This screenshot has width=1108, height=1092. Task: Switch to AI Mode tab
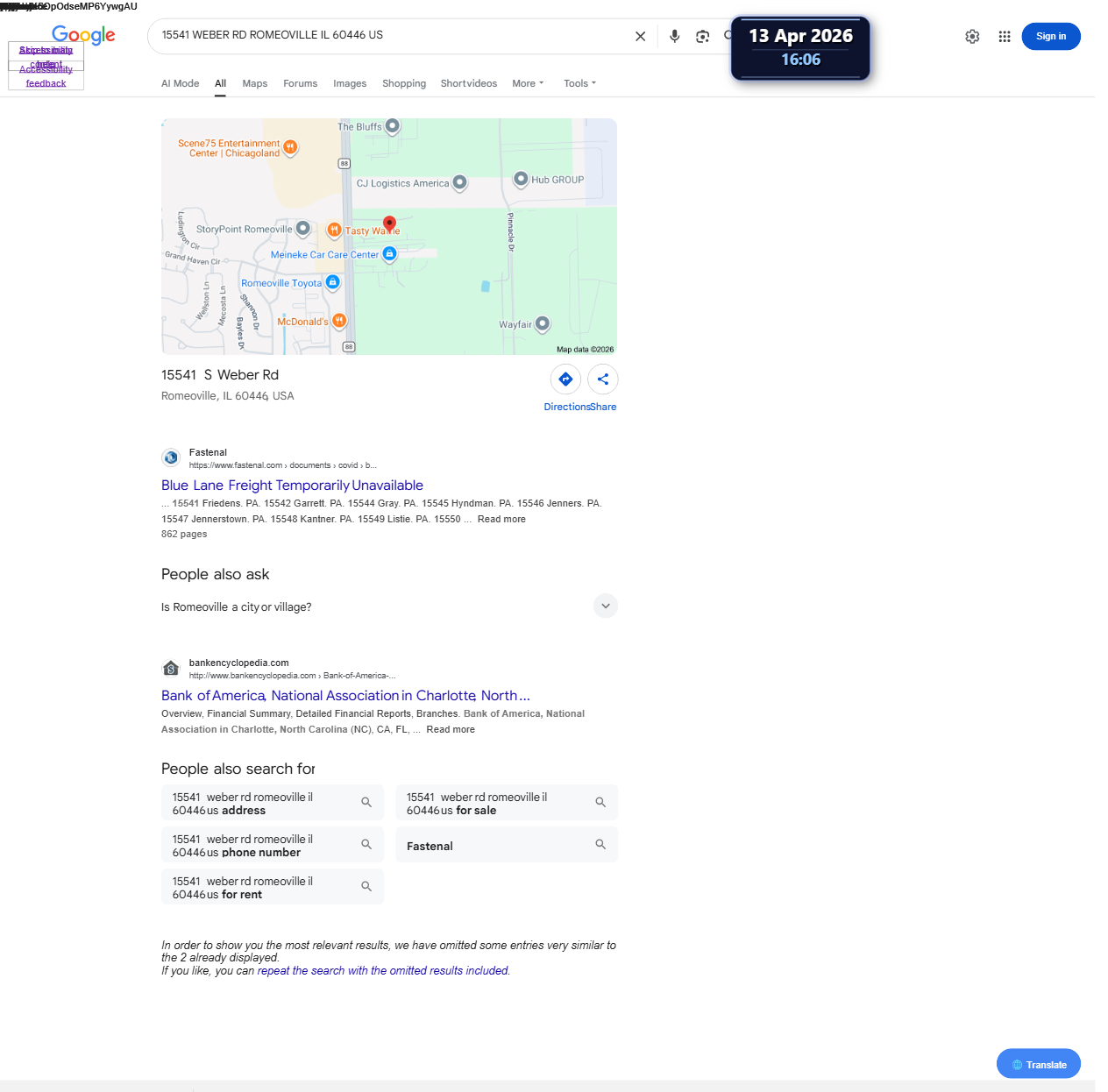180,83
